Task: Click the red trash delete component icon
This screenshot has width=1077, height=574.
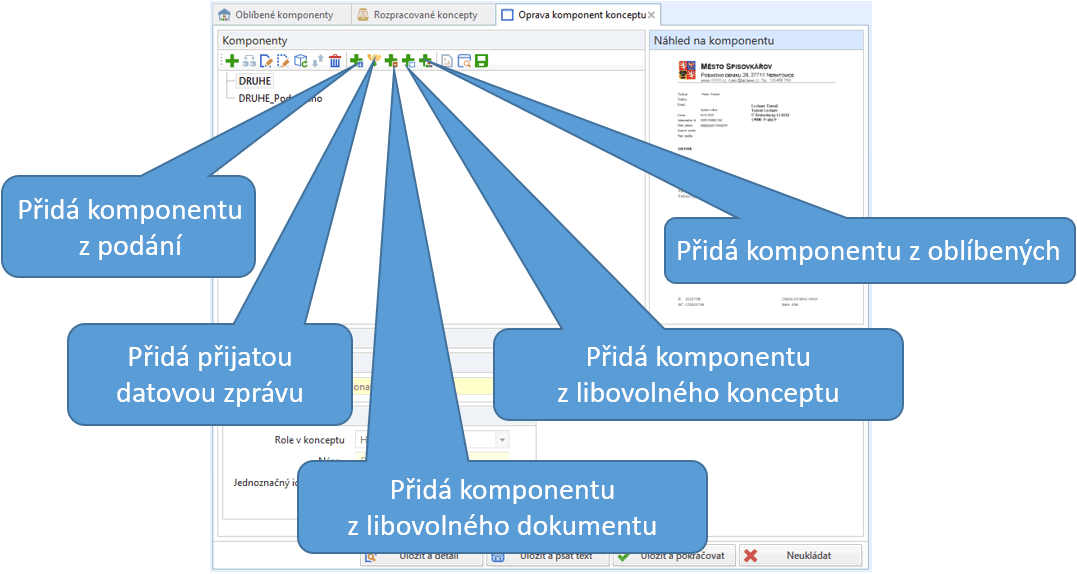Action: point(335,61)
